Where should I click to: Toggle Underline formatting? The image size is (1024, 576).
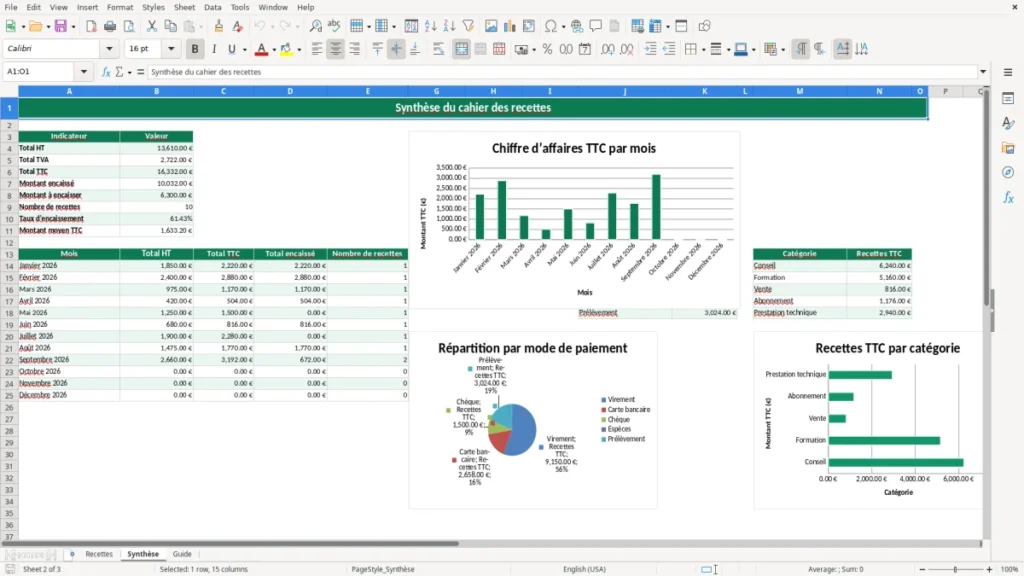point(231,49)
